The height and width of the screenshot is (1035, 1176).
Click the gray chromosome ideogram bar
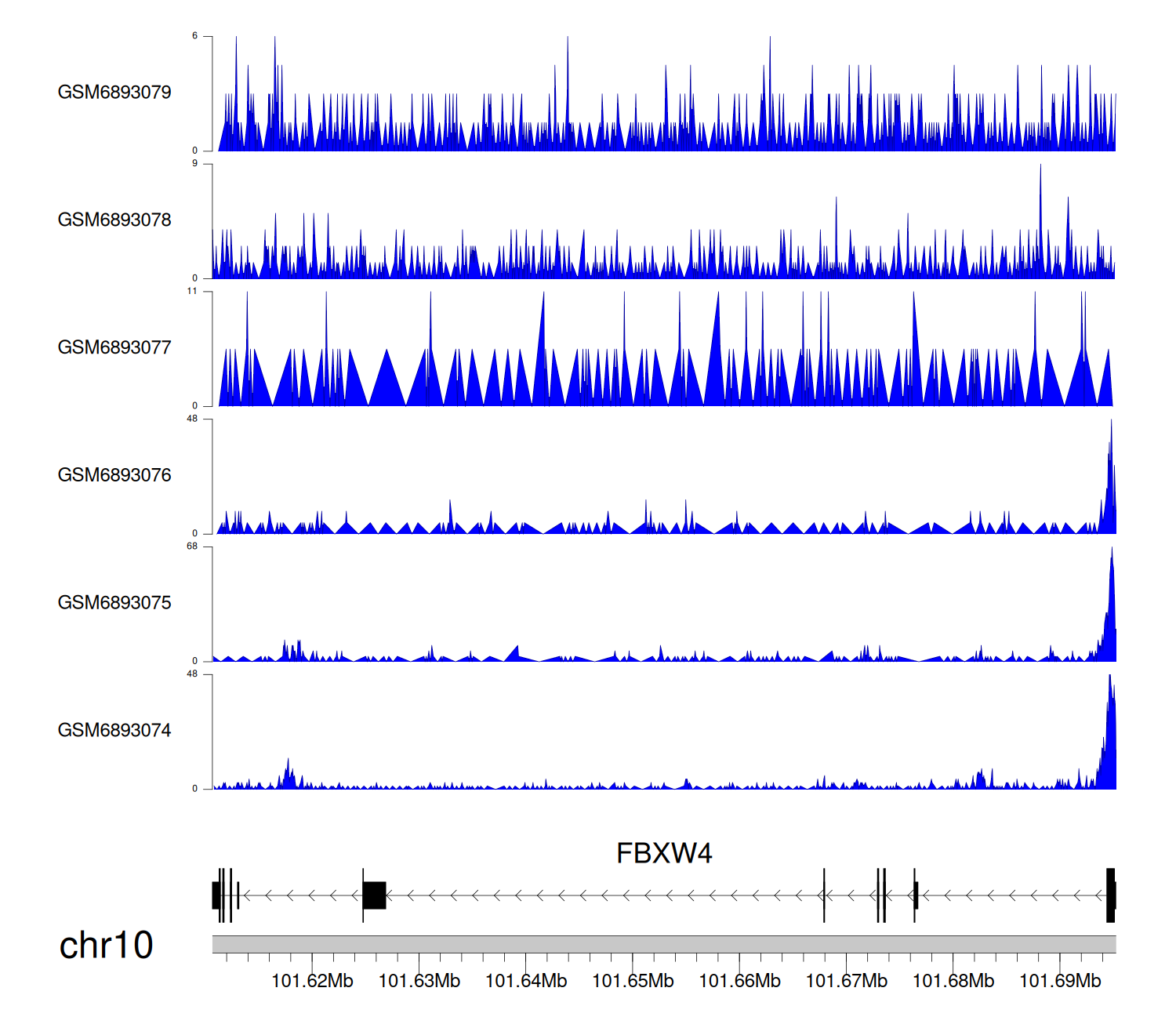tap(663, 944)
